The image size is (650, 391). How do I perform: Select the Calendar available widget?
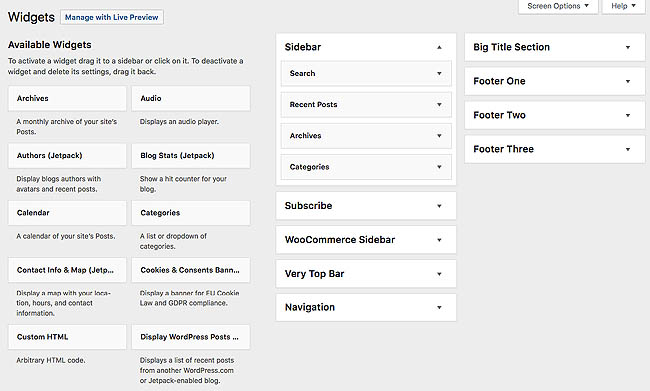(67, 213)
